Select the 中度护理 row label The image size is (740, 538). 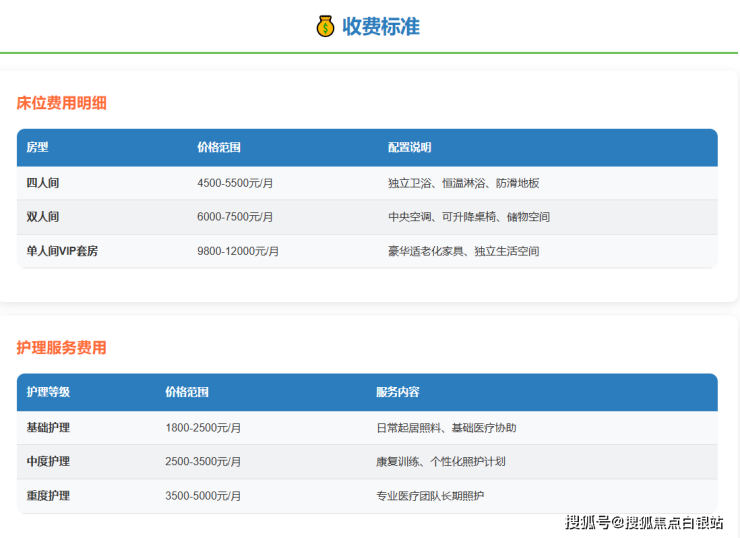48,462
